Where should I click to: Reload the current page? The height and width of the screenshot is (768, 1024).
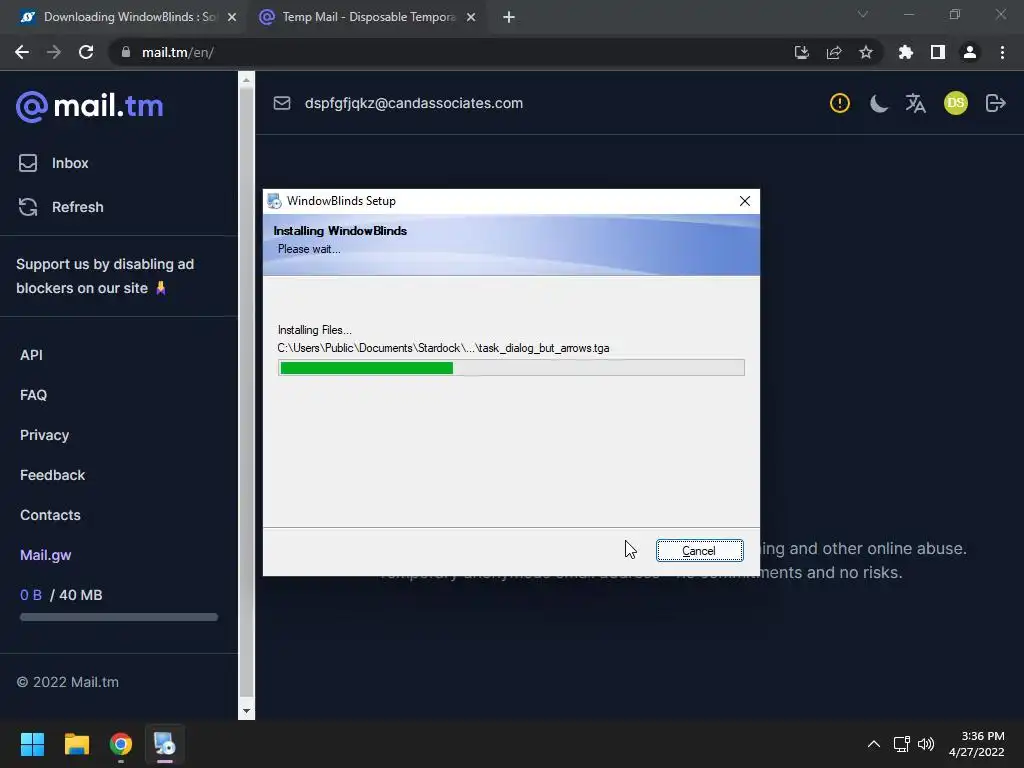coord(86,52)
